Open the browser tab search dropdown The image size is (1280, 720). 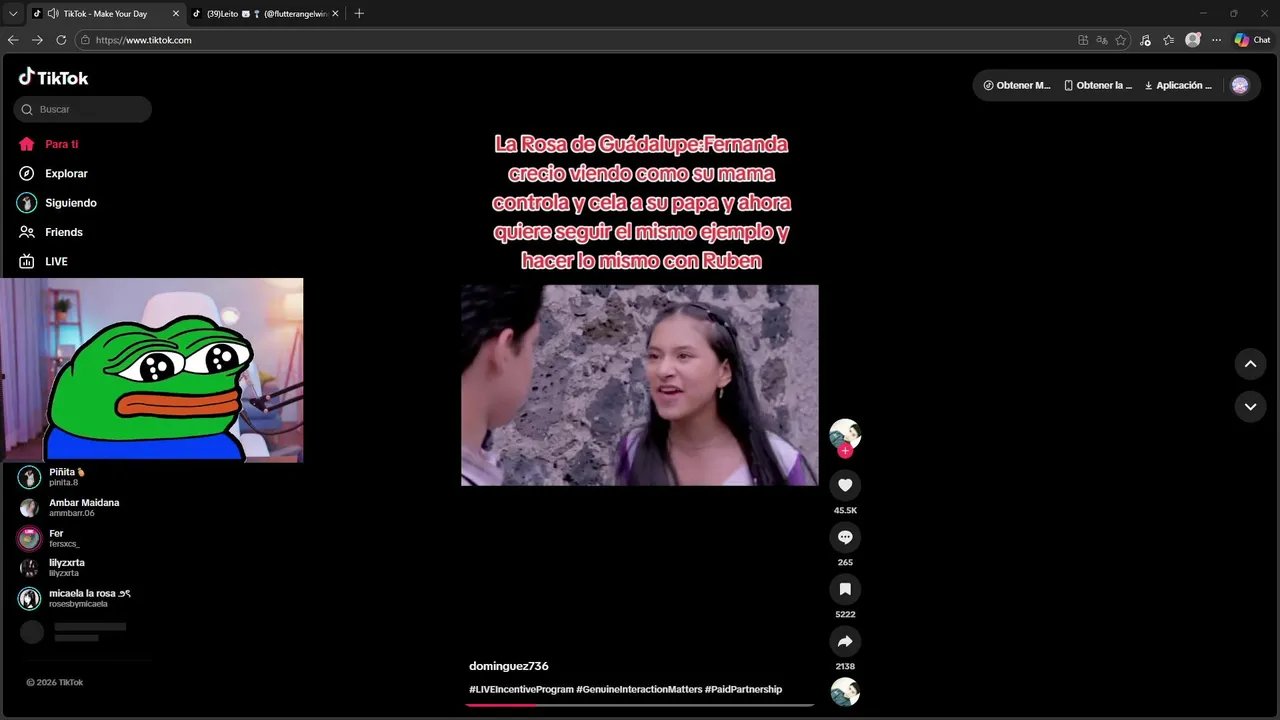(13, 13)
